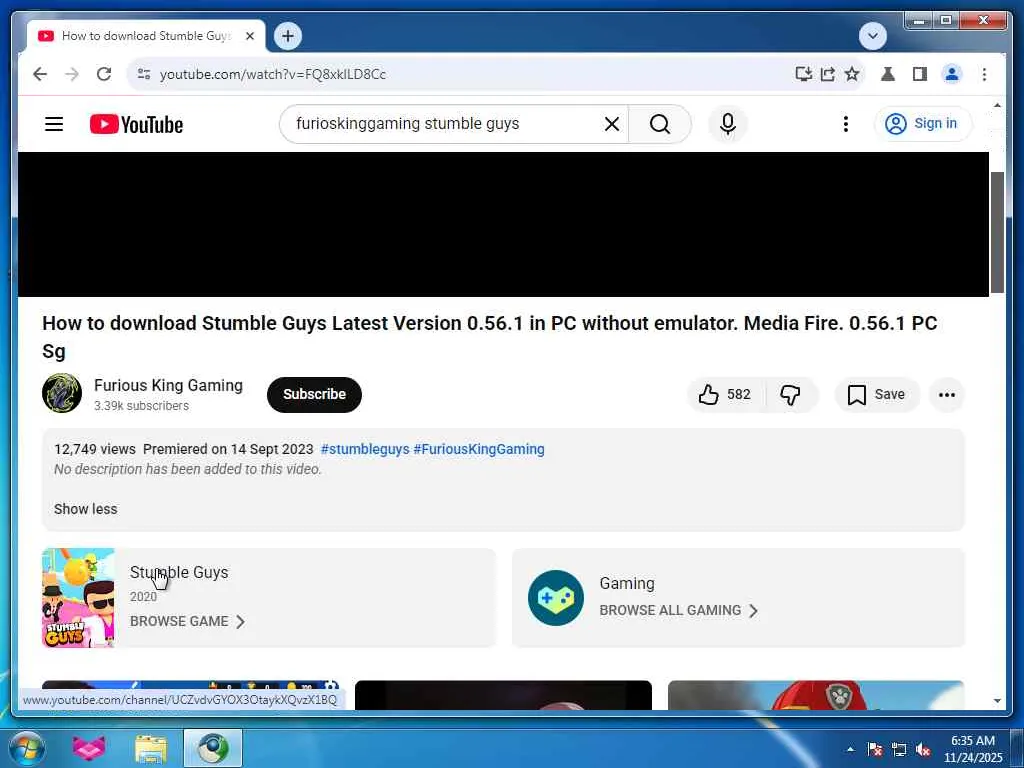
Task: Open first related video thumbnail
Action: click(x=190, y=694)
